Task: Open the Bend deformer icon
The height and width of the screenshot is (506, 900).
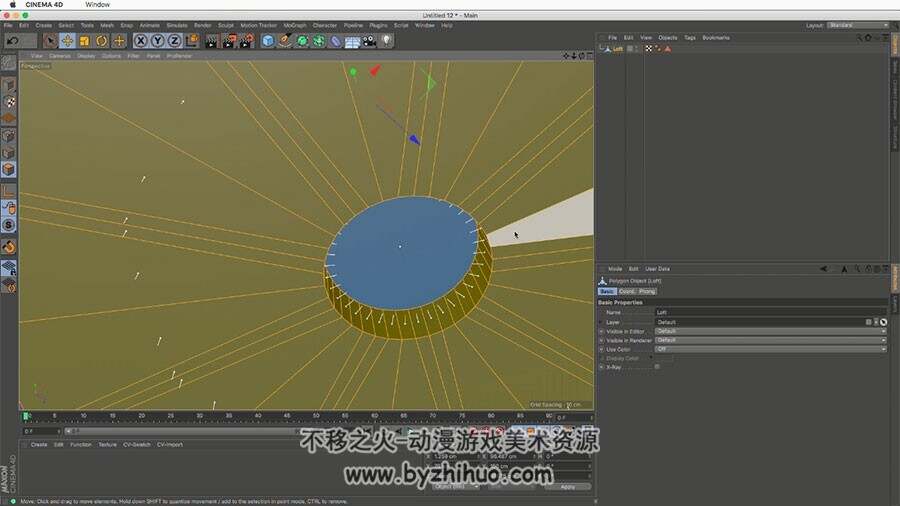Action: (336, 41)
